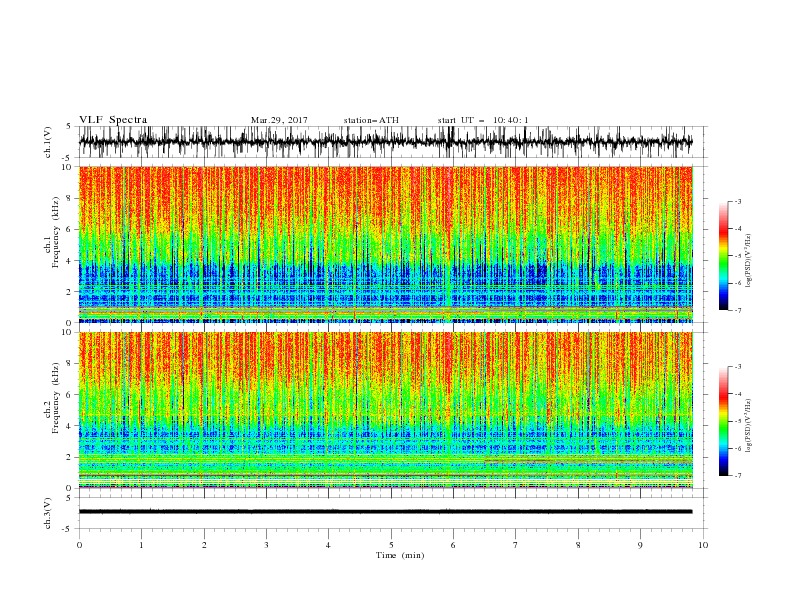Click the log(PSD) label of ch.2 colorbar
Image resolution: width=792 pixels, height=612 pixels.
pos(749,426)
